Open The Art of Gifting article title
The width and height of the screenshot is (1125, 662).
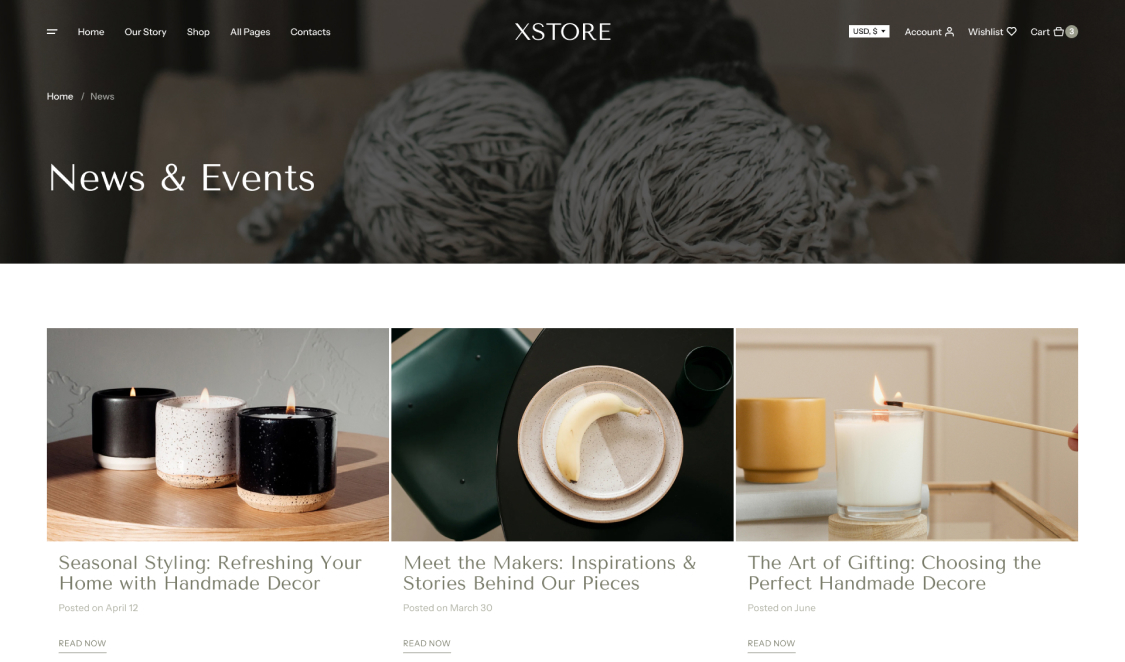point(894,572)
